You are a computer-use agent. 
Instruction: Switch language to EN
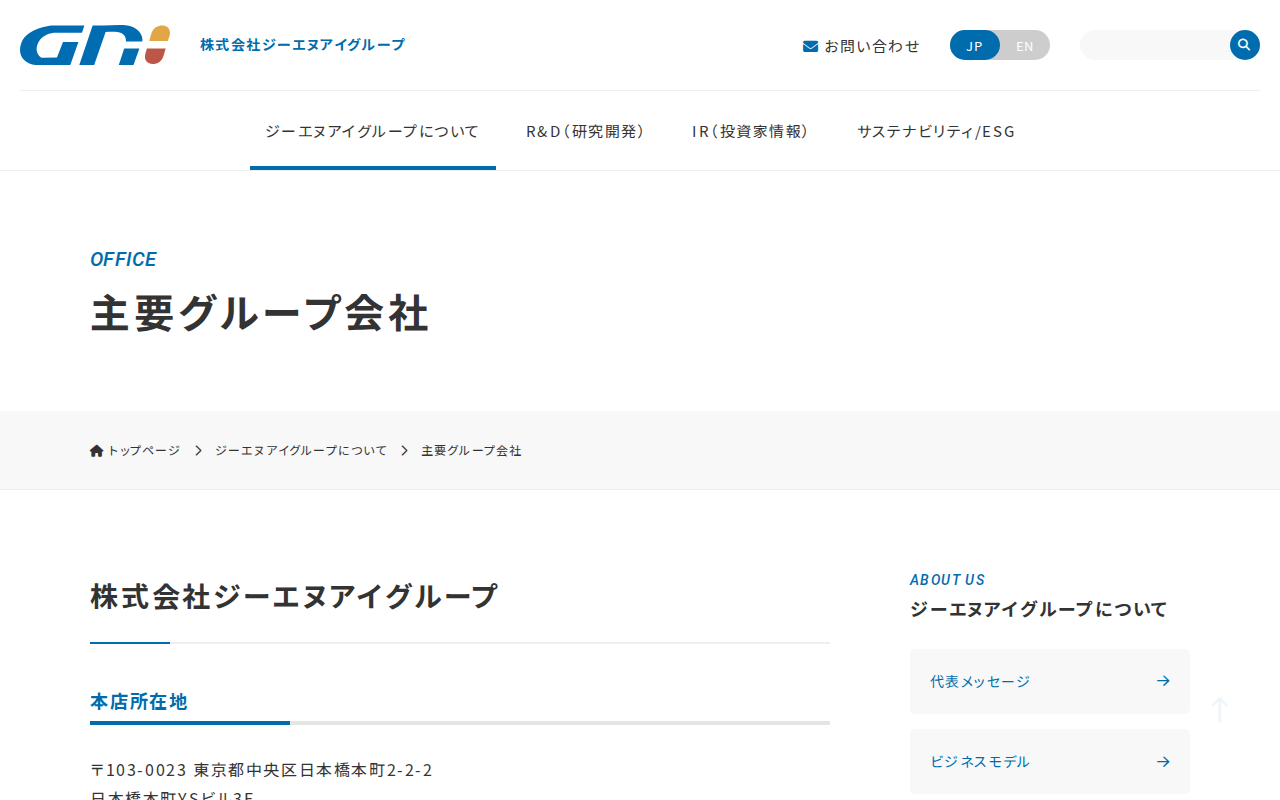pyautogui.click(x=1025, y=46)
